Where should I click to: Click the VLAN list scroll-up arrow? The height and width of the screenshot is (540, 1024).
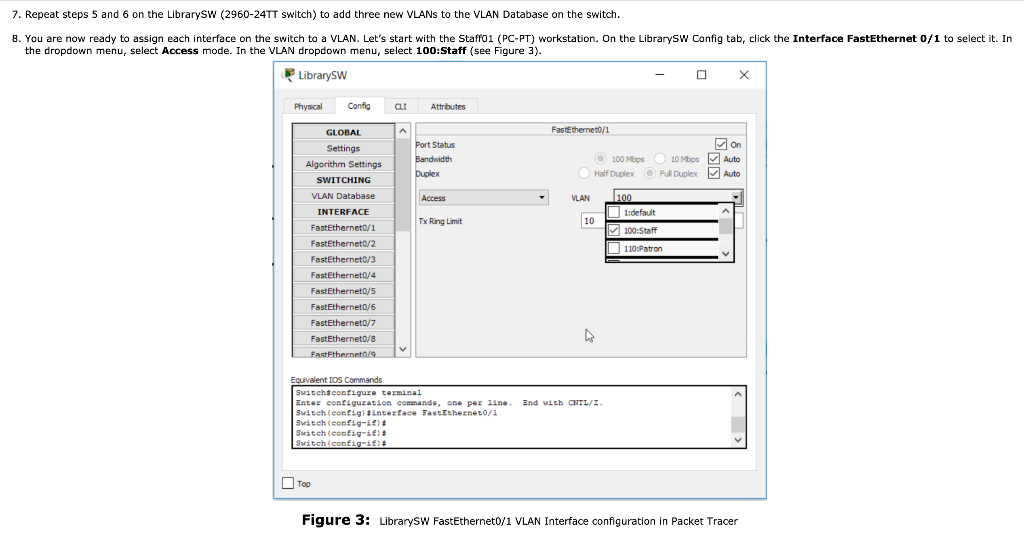click(726, 212)
